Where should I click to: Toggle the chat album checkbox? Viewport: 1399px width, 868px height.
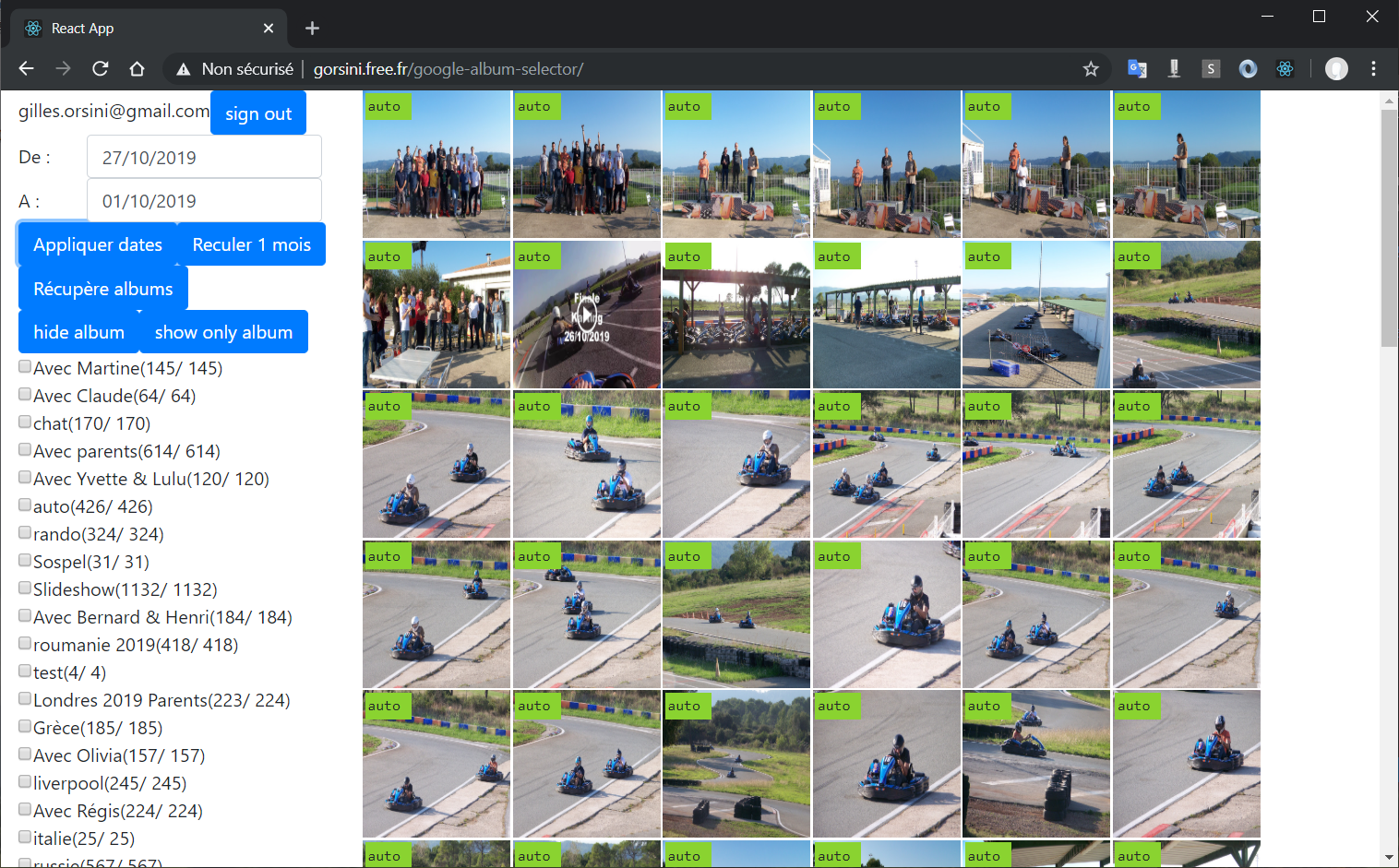coord(25,422)
